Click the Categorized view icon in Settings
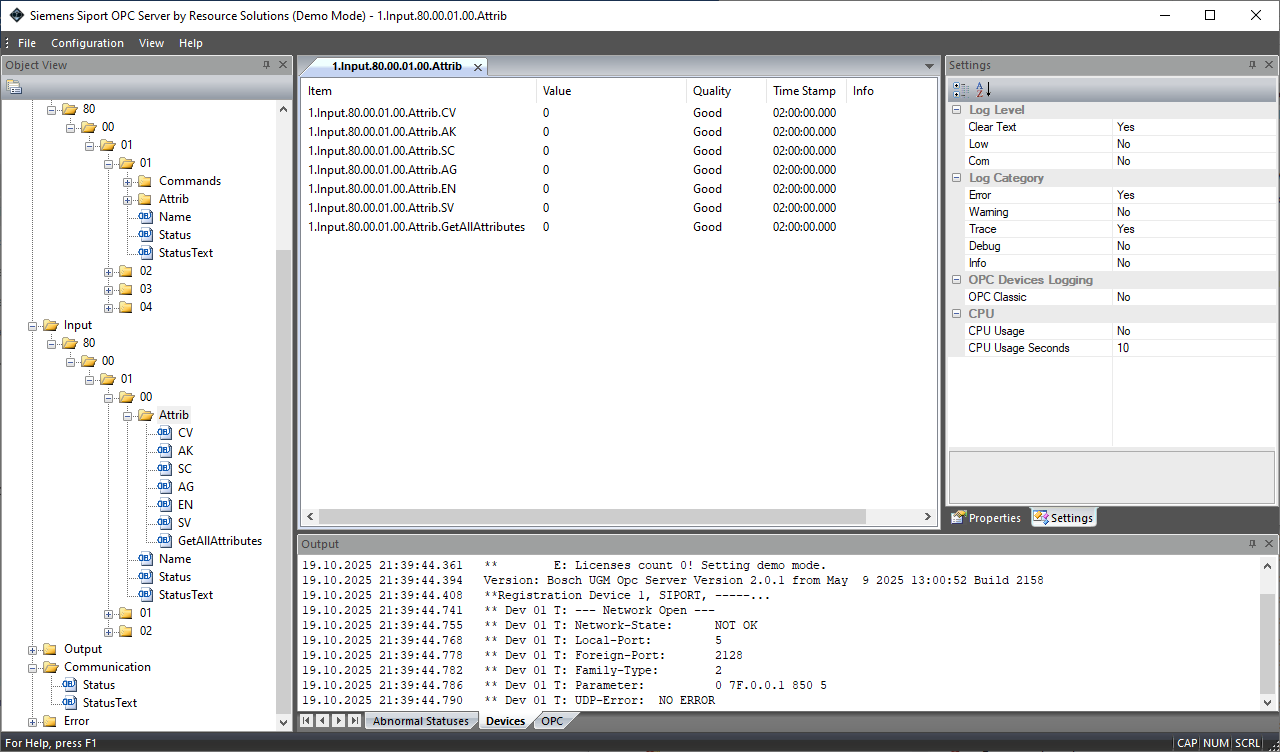Viewport: 1280px width, 752px height. 961,89
